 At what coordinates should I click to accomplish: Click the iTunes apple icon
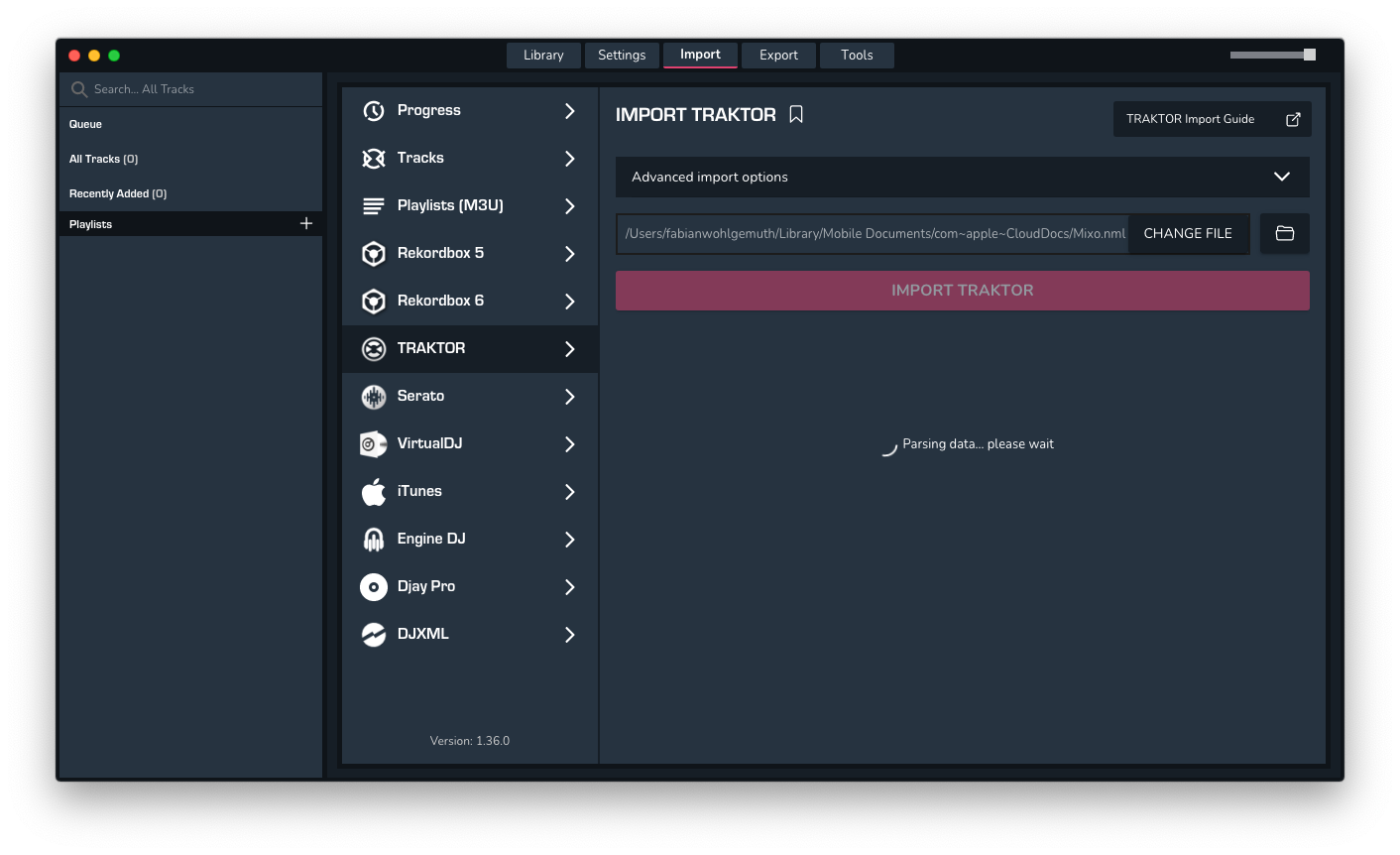(374, 492)
